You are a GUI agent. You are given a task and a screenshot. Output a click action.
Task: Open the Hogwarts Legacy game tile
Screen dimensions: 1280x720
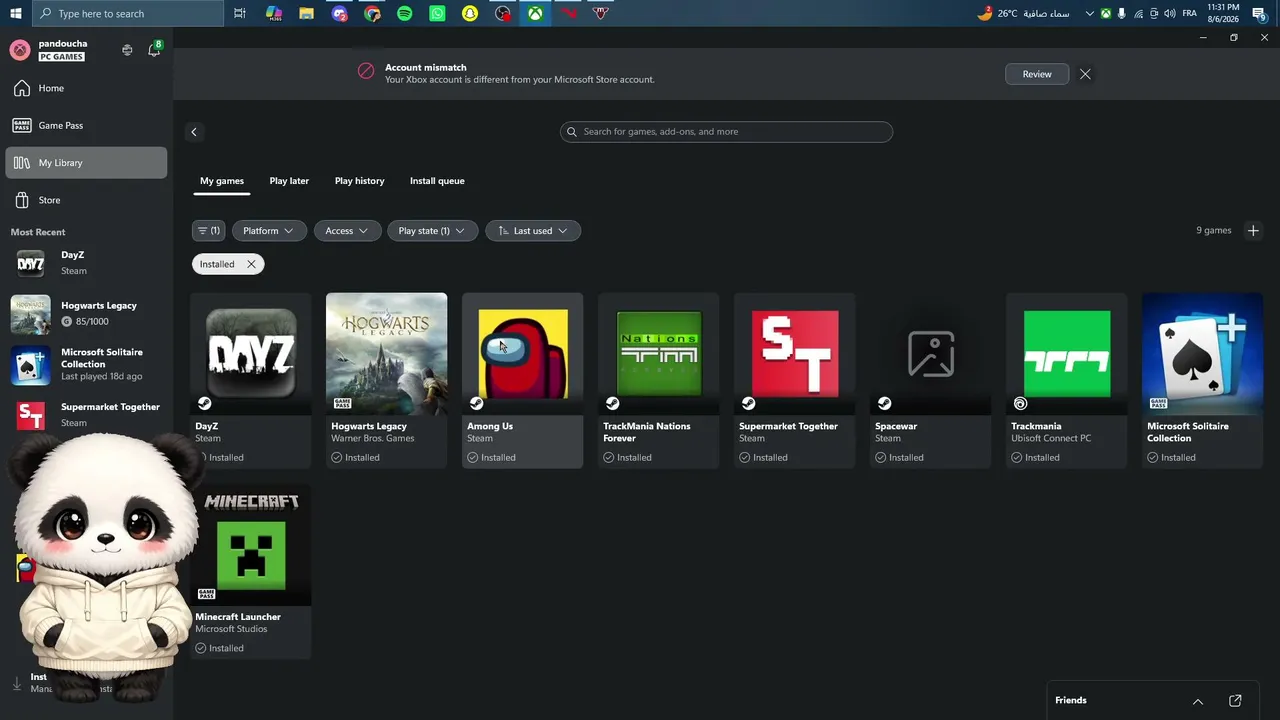tap(386, 380)
